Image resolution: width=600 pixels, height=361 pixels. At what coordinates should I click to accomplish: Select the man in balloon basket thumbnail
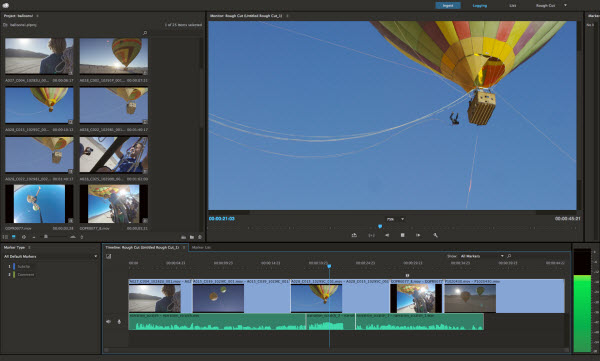[x=114, y=155]
